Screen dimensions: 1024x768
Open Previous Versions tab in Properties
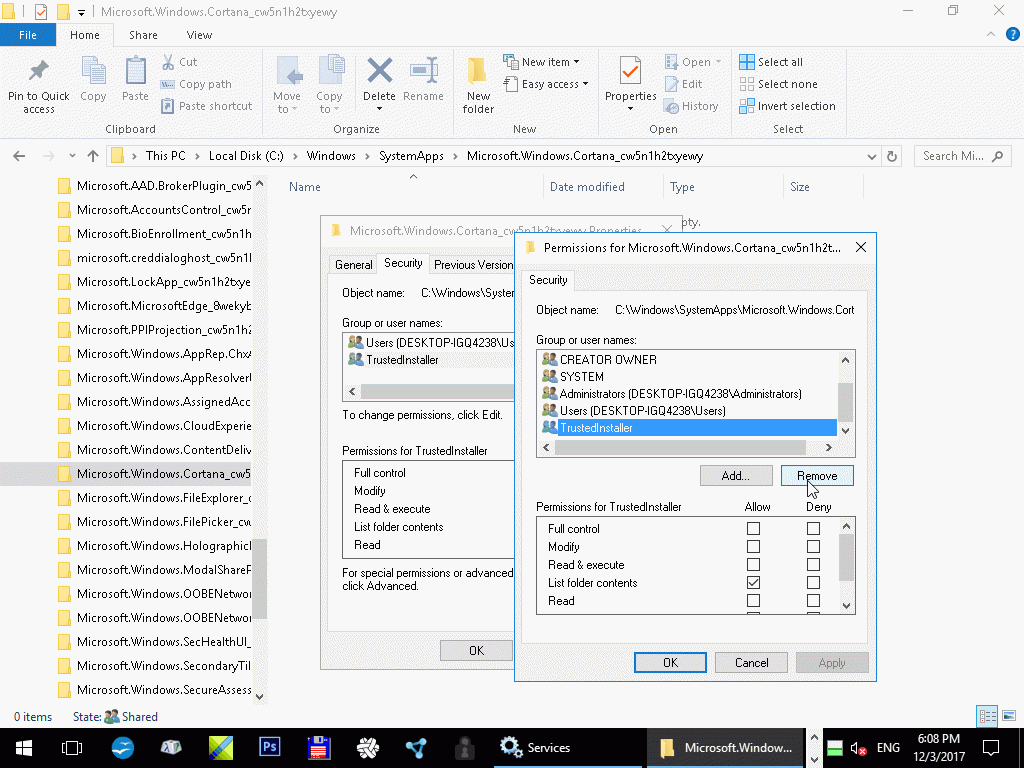[x=473, y=264]
